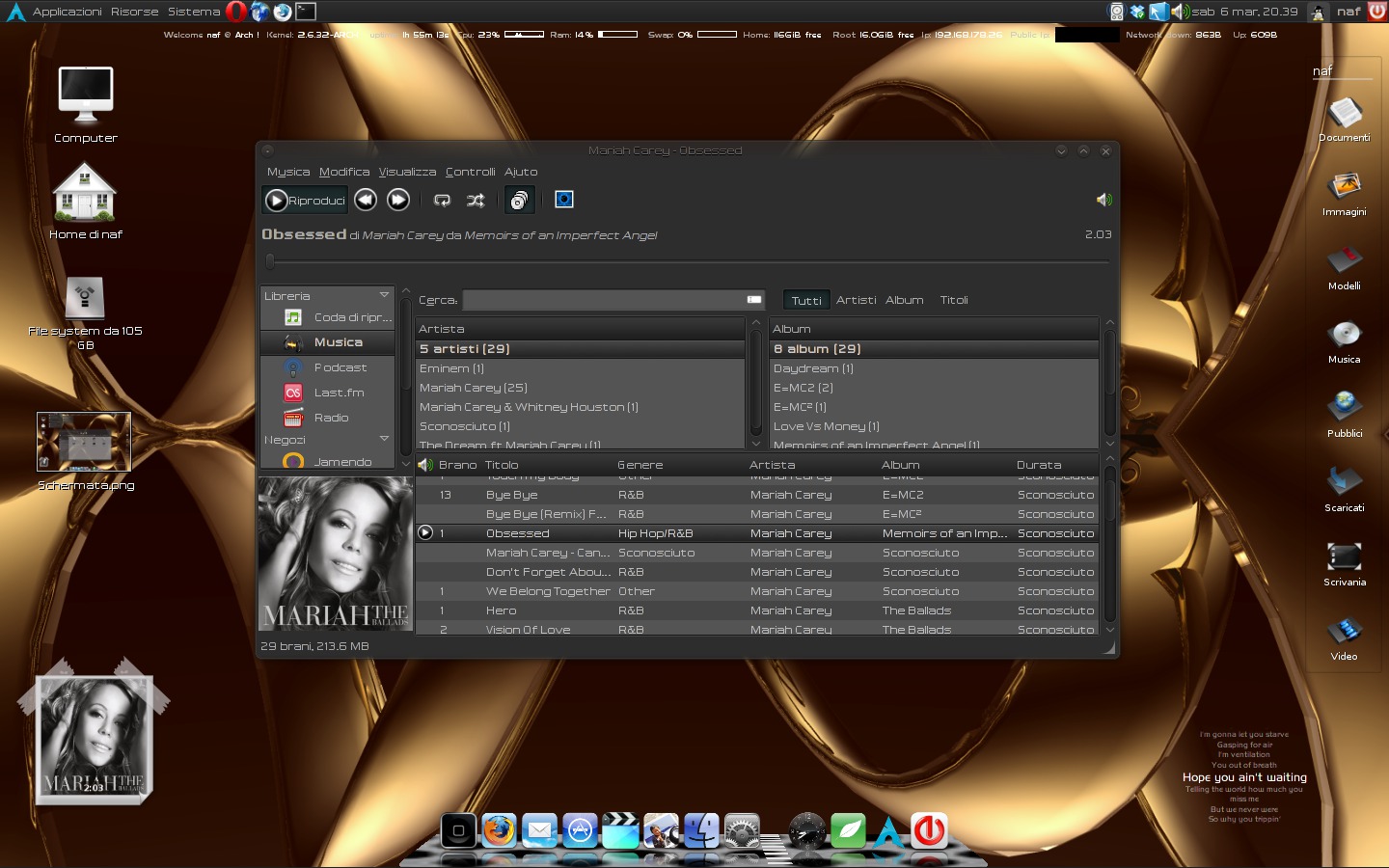Click the album cover art in player
The width and height of the screenshot is (1389, 868).
tap(336, 554)
